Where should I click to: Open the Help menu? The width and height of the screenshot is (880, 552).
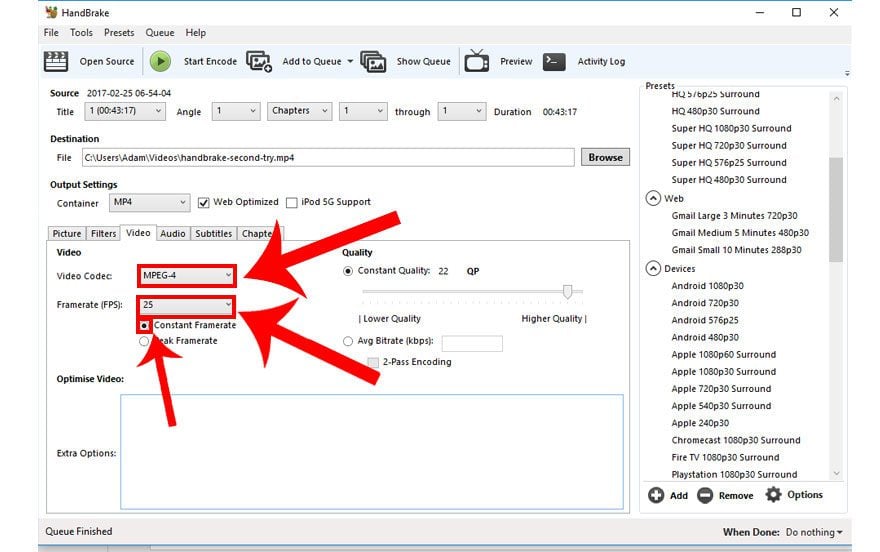tap(196, 33)
